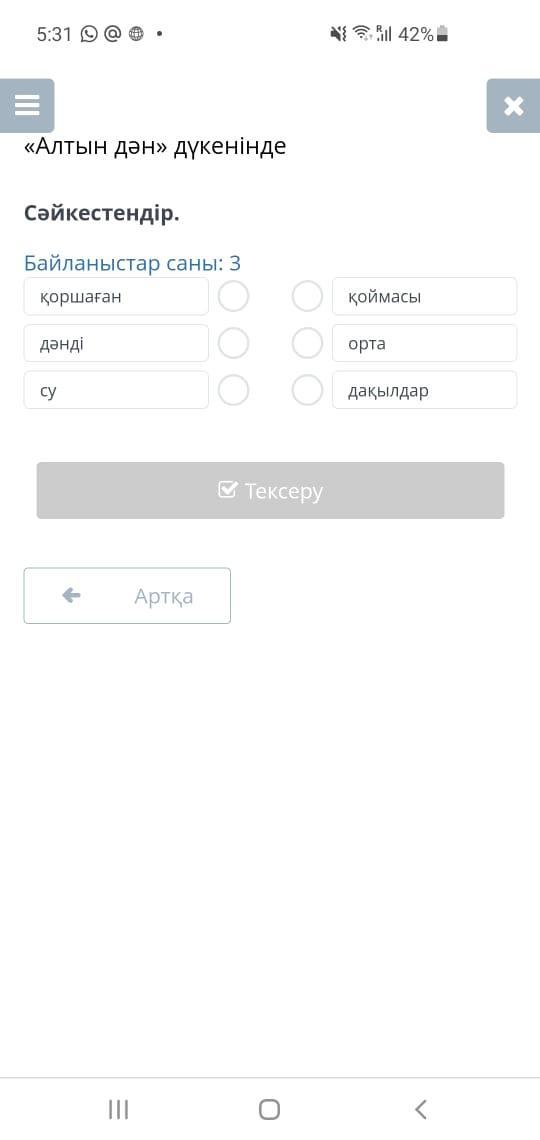Screen dimensions: 540x1140
Task: Tap the WhatsApp notification icon in status bar
Action: [x=89, y=33]
